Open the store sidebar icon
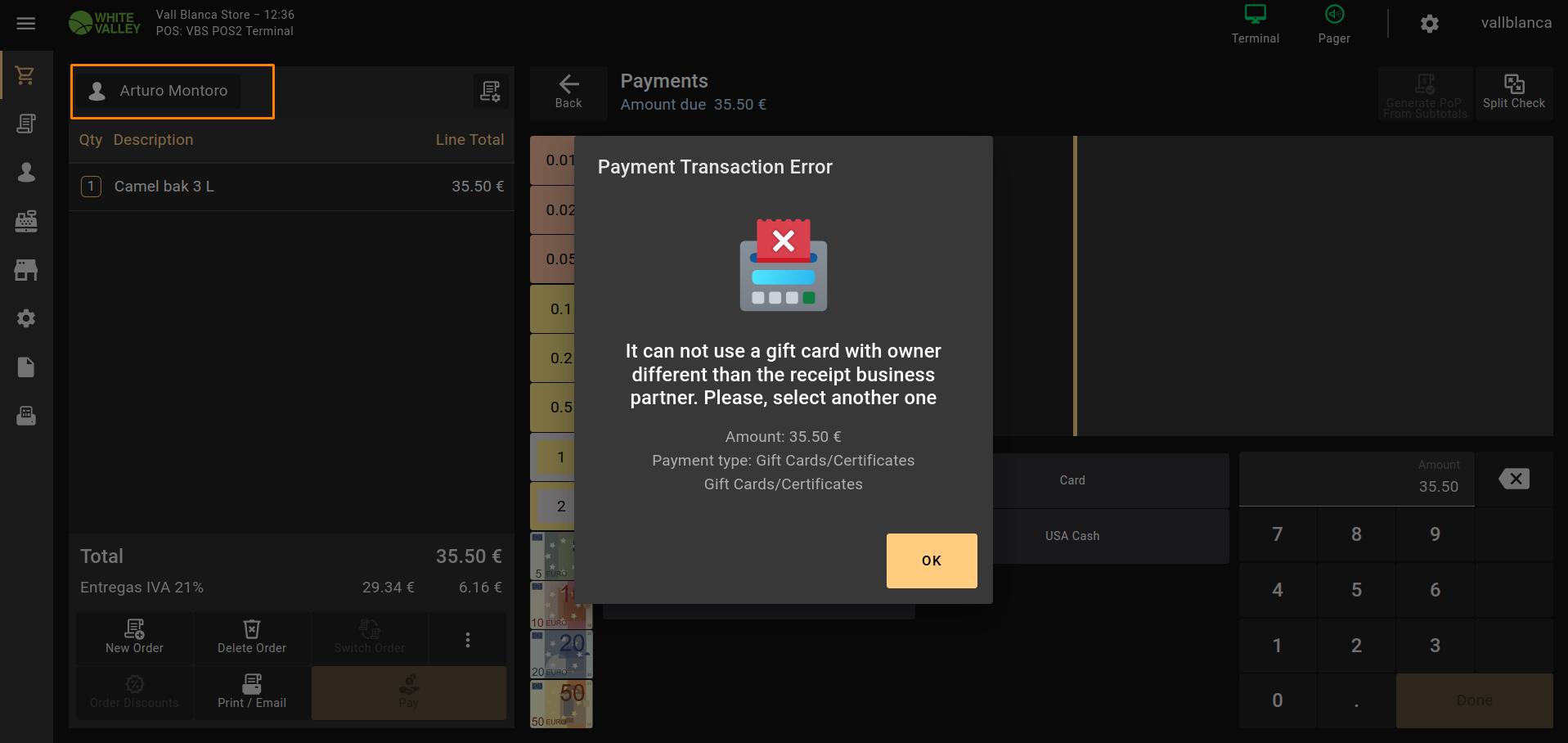The height and width of the screenshot is (743, 1568). pyautogui.click(x=26, y=270)
